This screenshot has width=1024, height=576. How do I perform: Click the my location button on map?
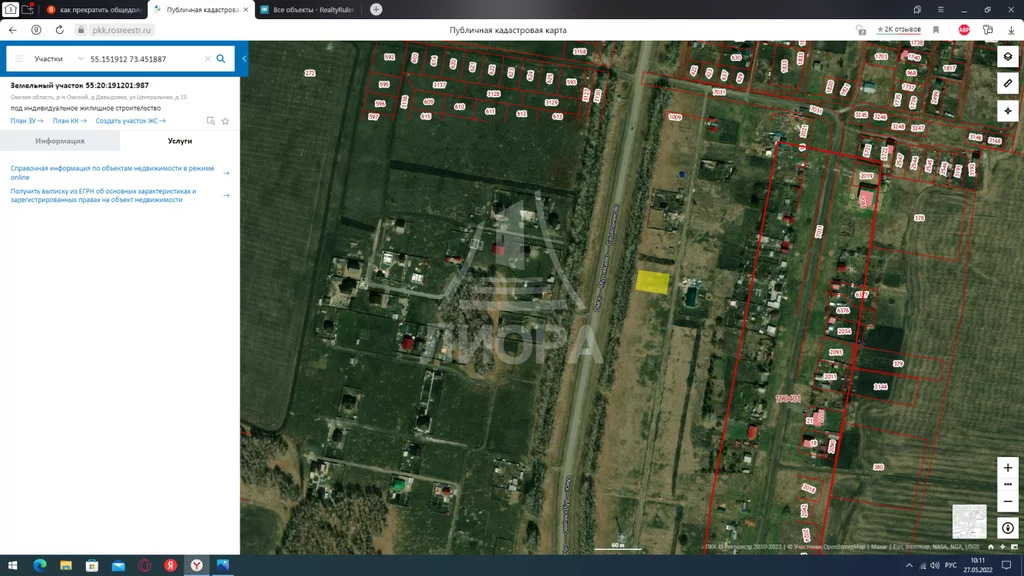click(1007, 528)
